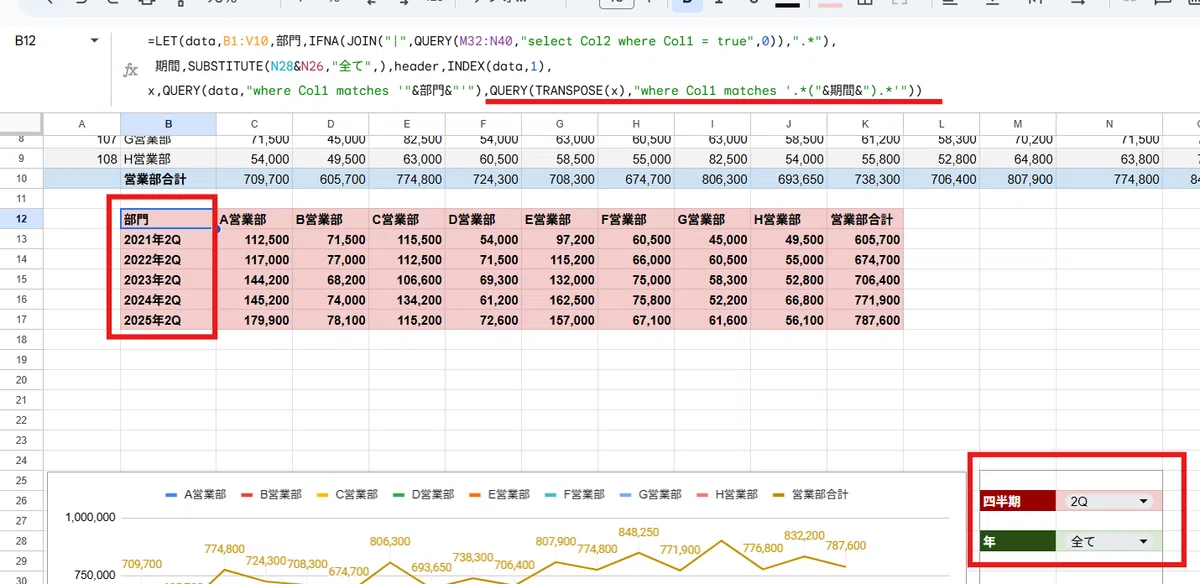Select row 17 header
This screenshot has height=584, width=1200.
point(21,320)
